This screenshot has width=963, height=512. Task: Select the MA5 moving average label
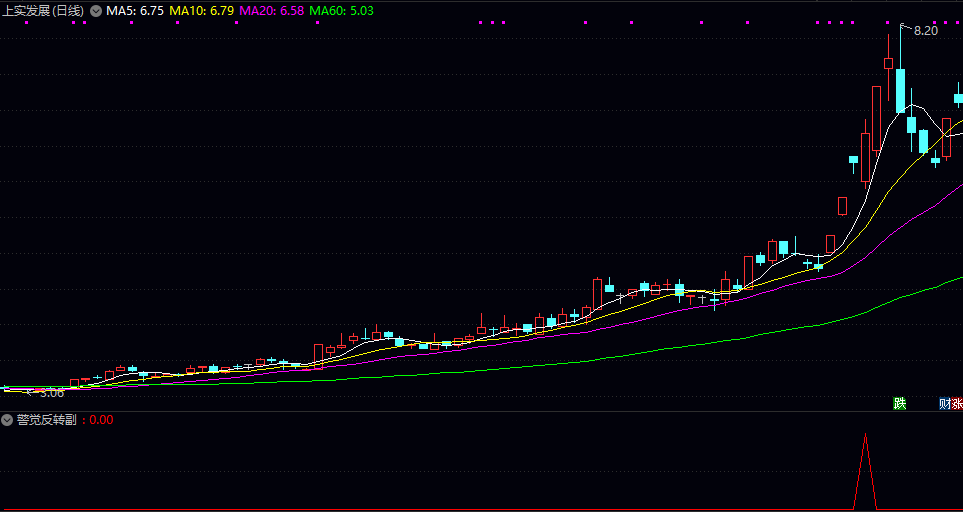pos(134,10)
